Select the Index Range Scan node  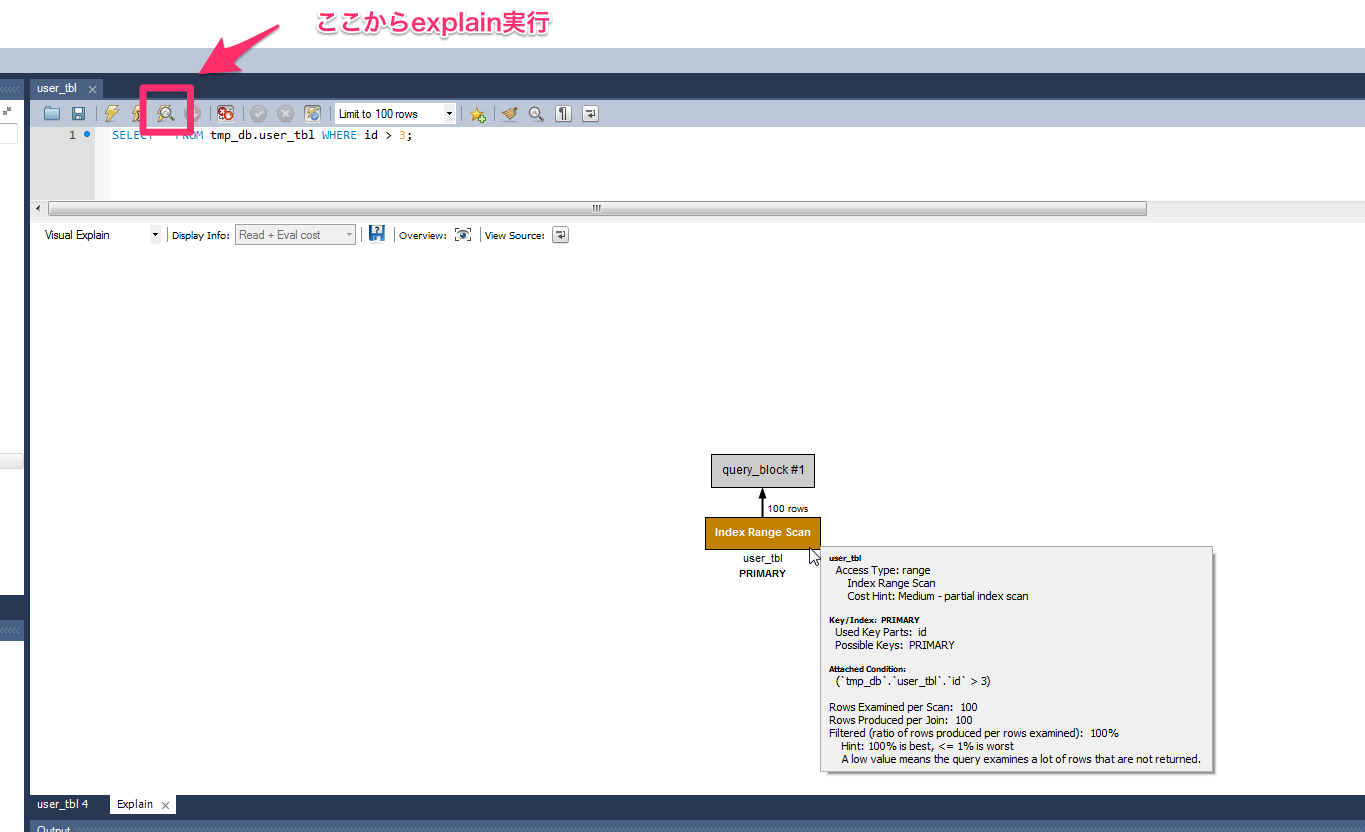point(762,533)
